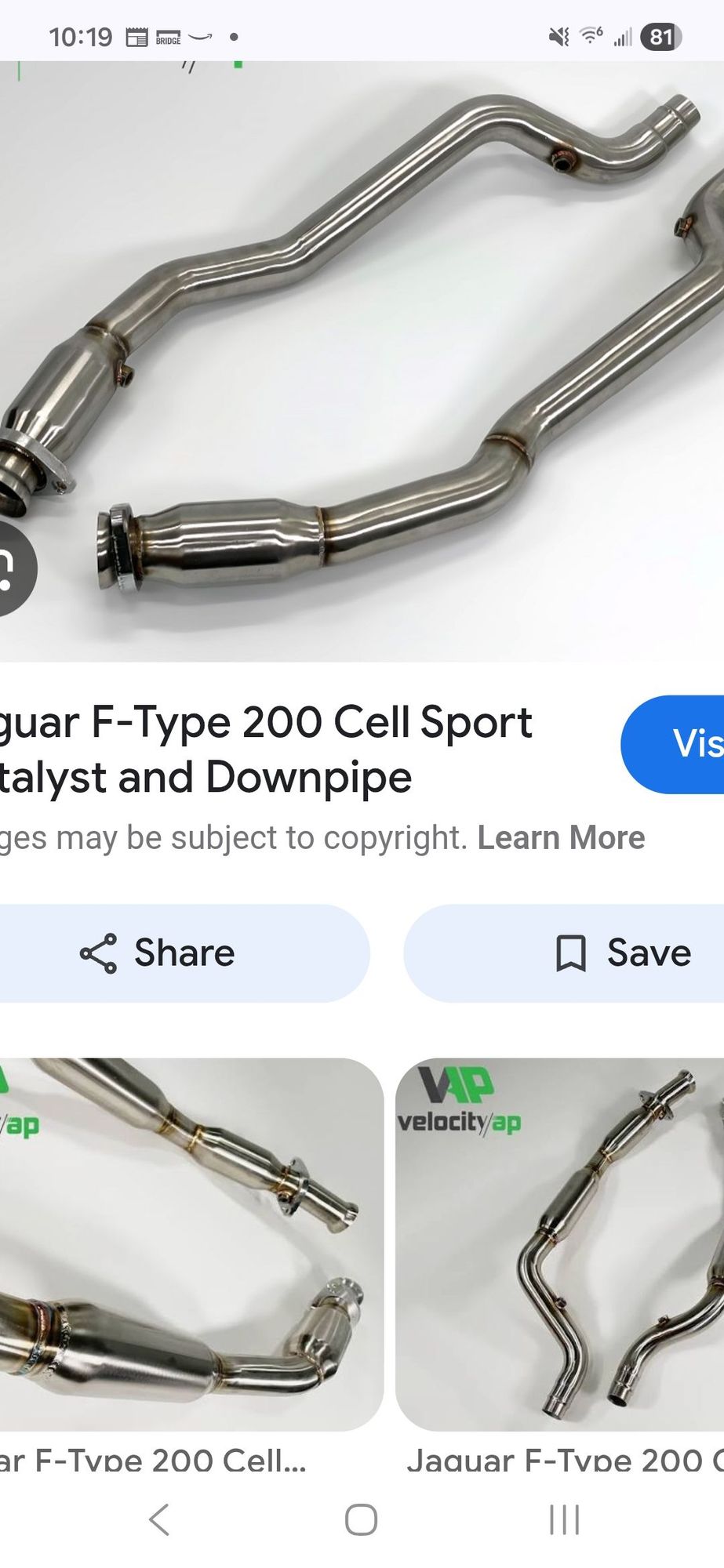Tap the Android home button
724x1568 pixels.
pos(362,1519)
